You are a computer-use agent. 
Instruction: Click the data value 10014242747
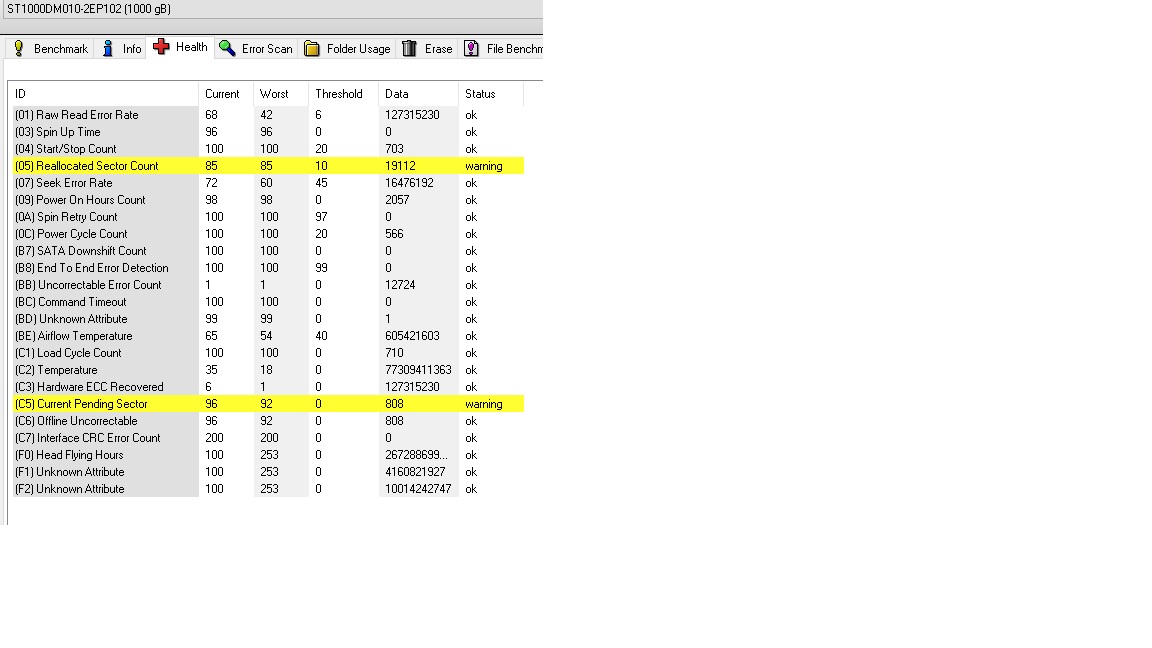pos(418,489)
